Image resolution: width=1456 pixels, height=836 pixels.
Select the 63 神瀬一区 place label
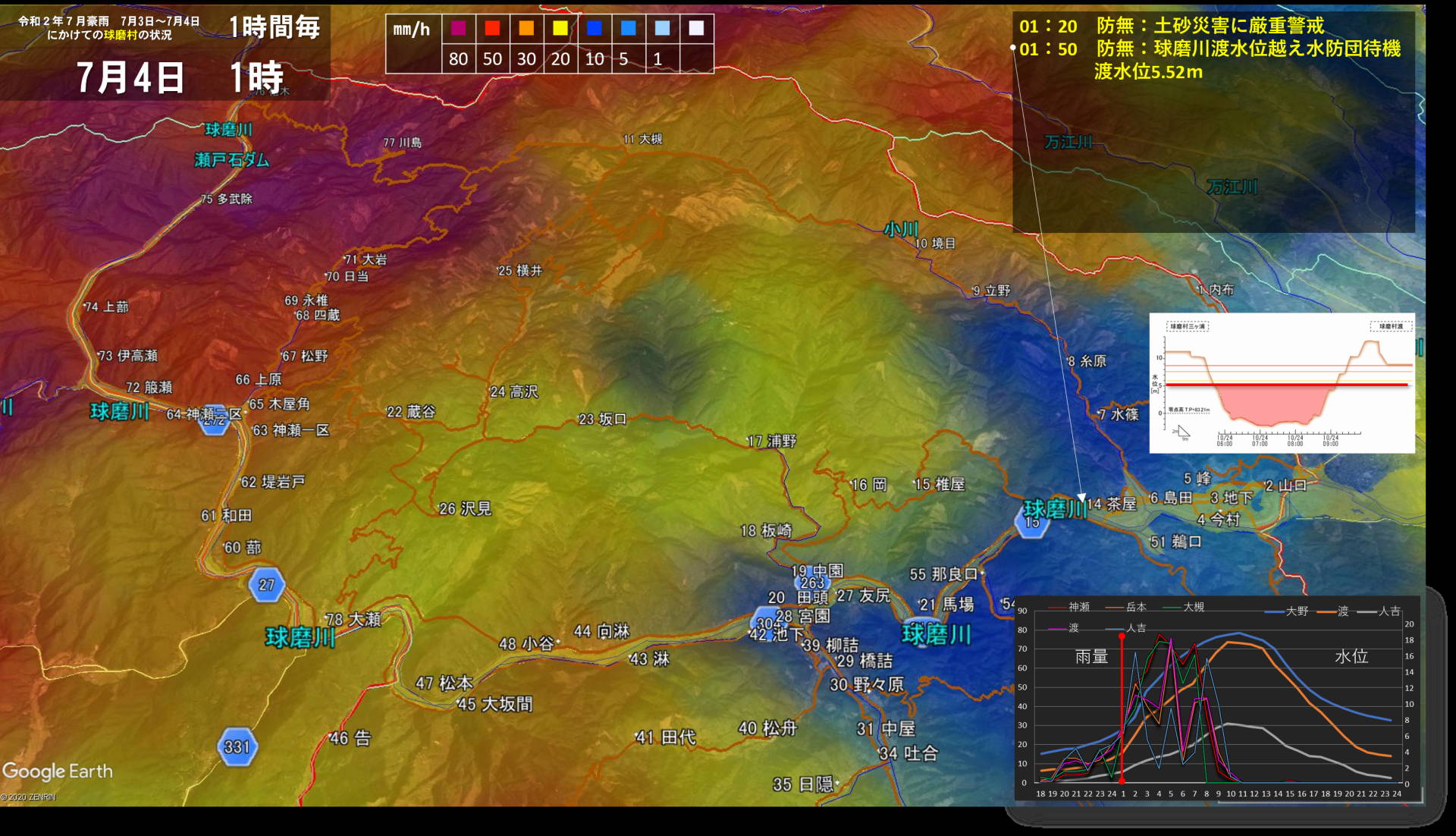tap(291, 430)
